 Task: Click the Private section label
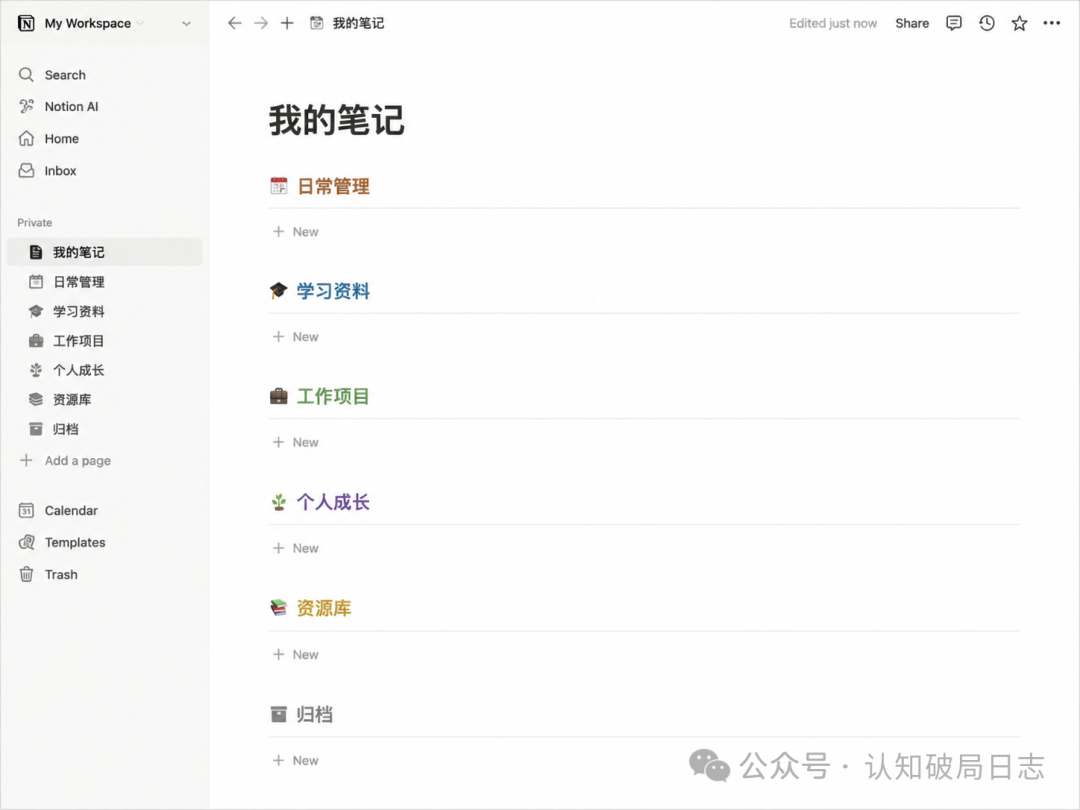tap(34, 222)
